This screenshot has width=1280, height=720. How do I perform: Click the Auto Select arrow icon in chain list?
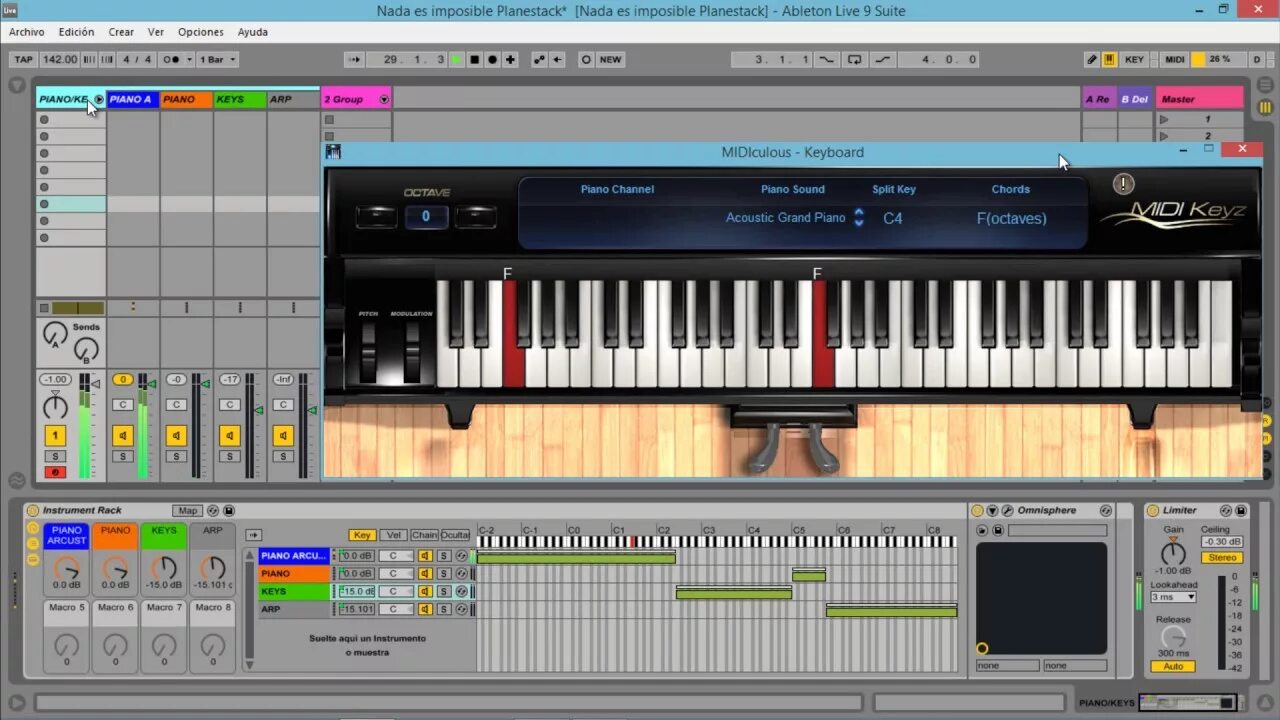pos(253,535)
